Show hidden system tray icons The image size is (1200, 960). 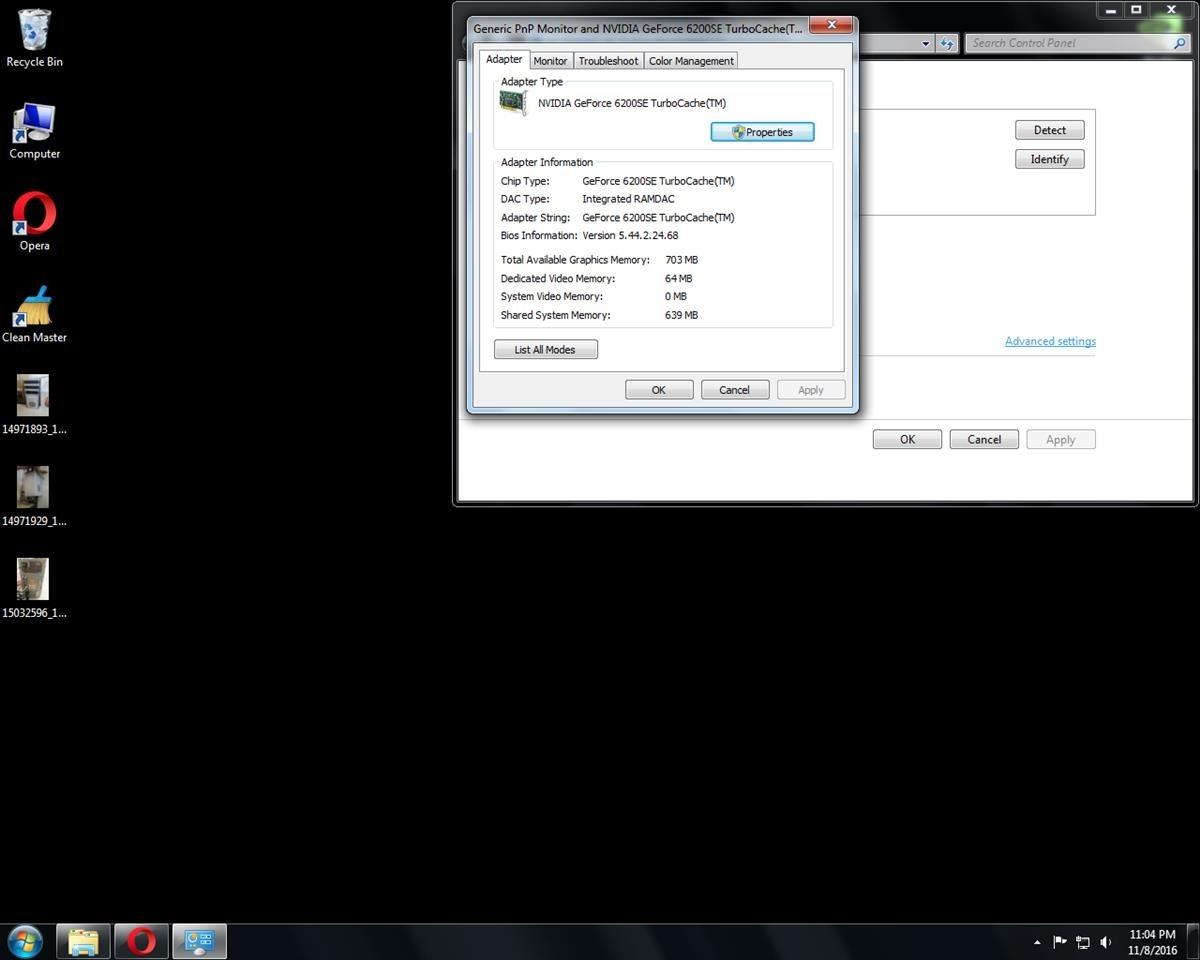coord(1037,942)
